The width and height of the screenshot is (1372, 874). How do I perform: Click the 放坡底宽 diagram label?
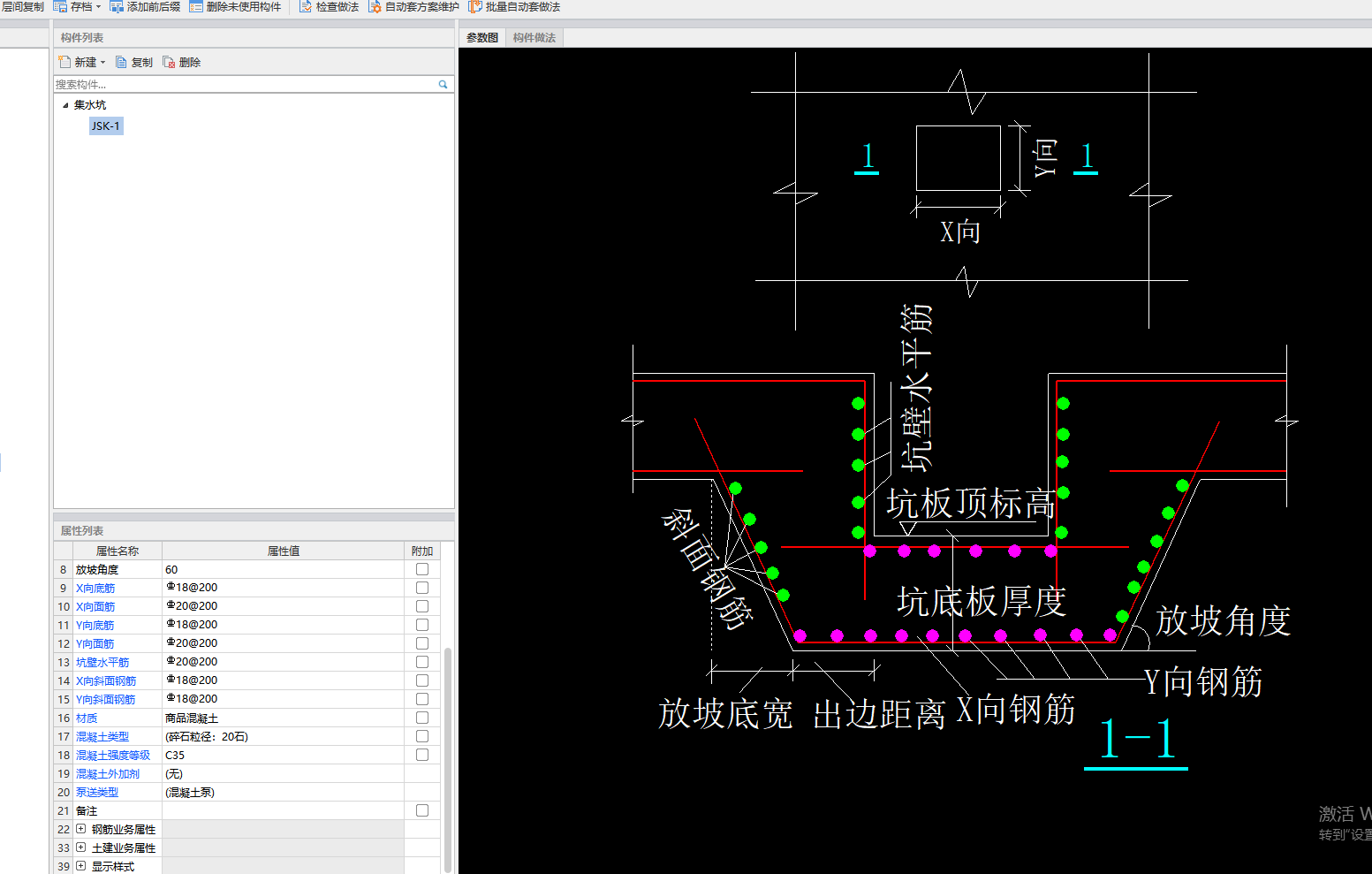725,713
